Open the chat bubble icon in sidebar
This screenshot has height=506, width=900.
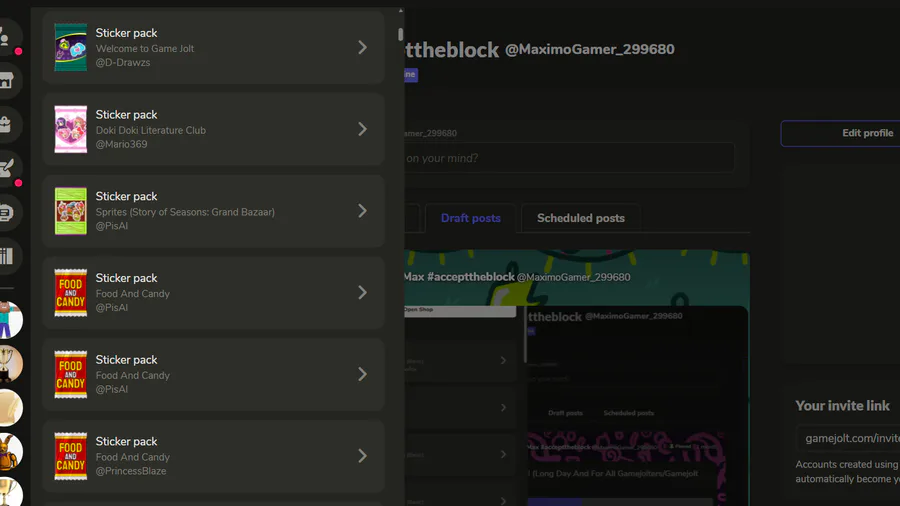tap(7, 212)
